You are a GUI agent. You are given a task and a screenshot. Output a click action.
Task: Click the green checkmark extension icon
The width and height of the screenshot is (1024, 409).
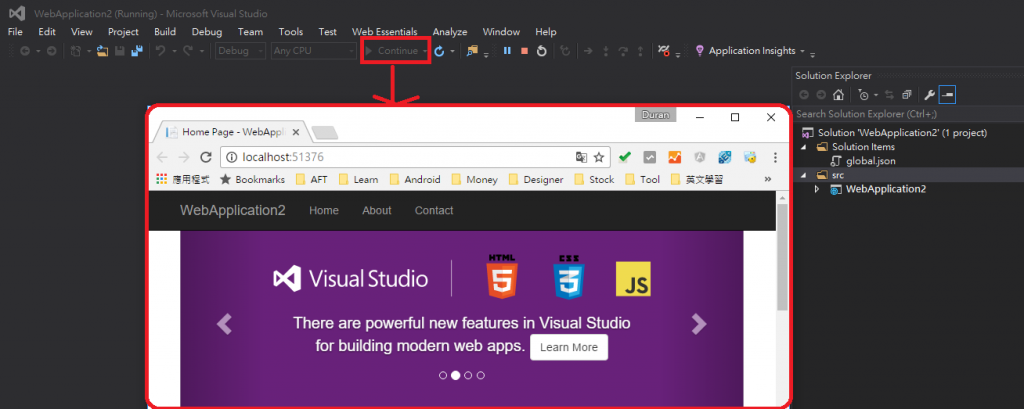(x=625, y=157)
